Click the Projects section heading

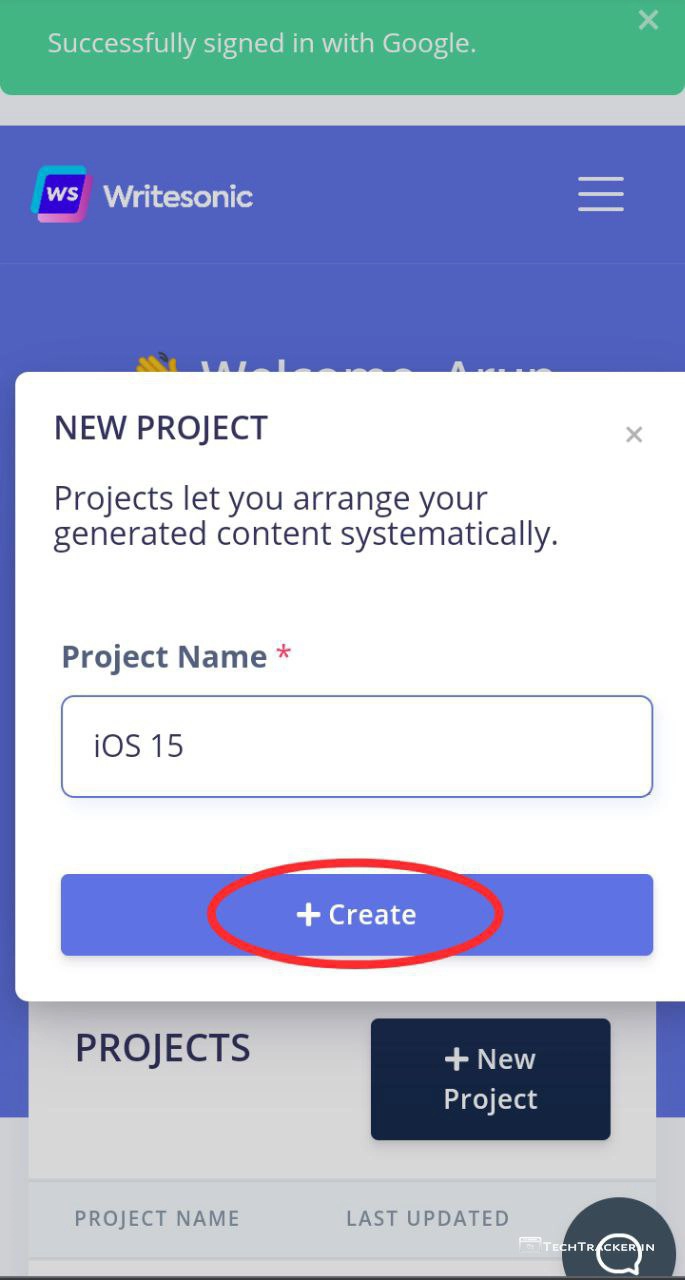click(x=163, y=1048)
